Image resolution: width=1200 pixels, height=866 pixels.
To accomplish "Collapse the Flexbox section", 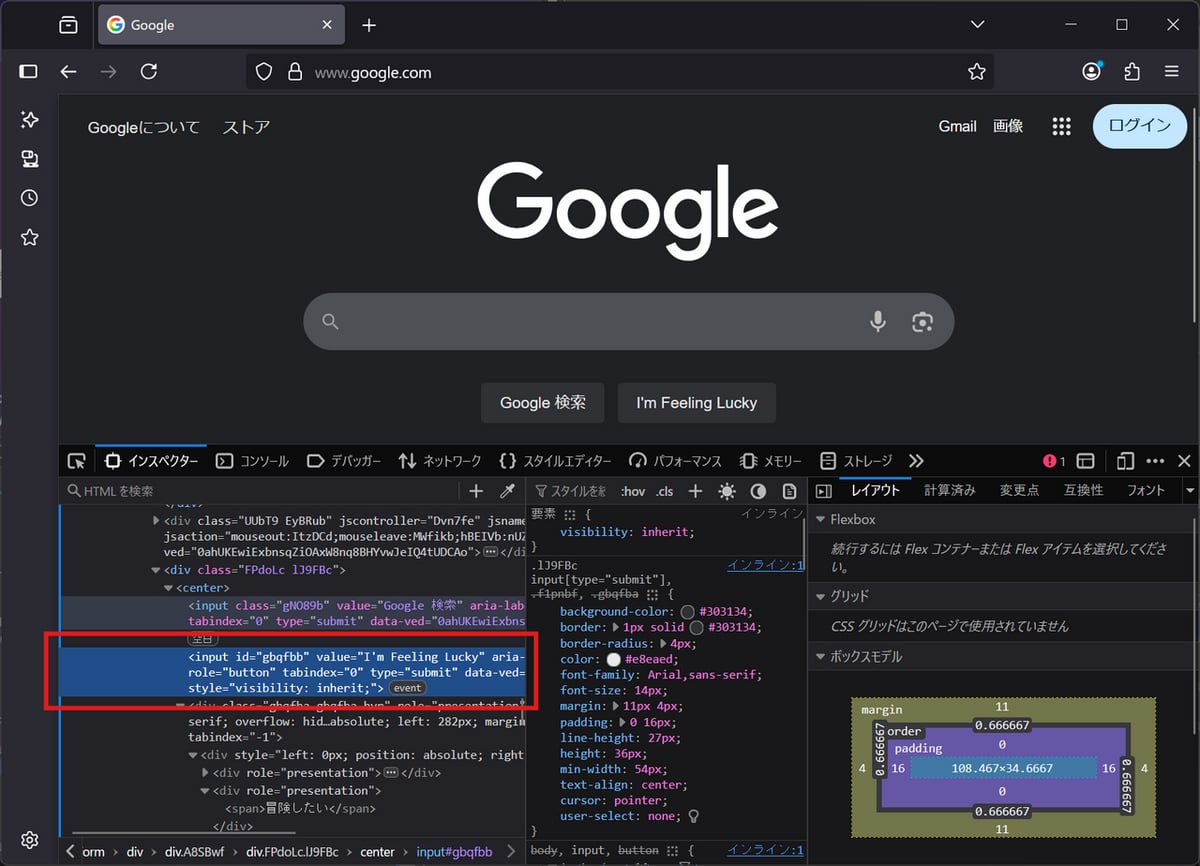I will [820, 520].
